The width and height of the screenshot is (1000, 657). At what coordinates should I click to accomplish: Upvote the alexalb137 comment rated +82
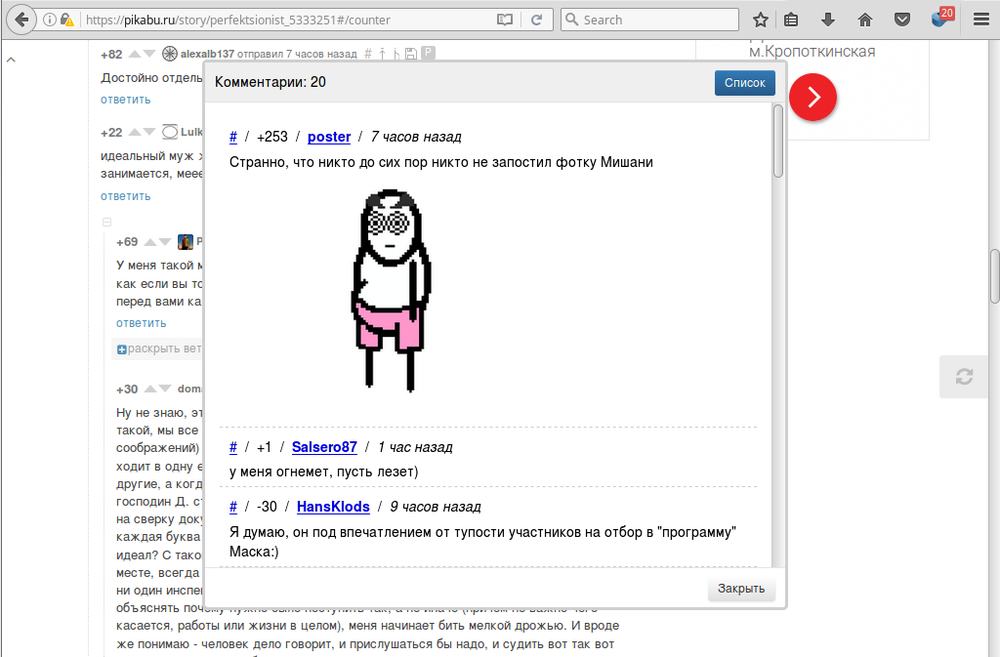pos(135,54)
